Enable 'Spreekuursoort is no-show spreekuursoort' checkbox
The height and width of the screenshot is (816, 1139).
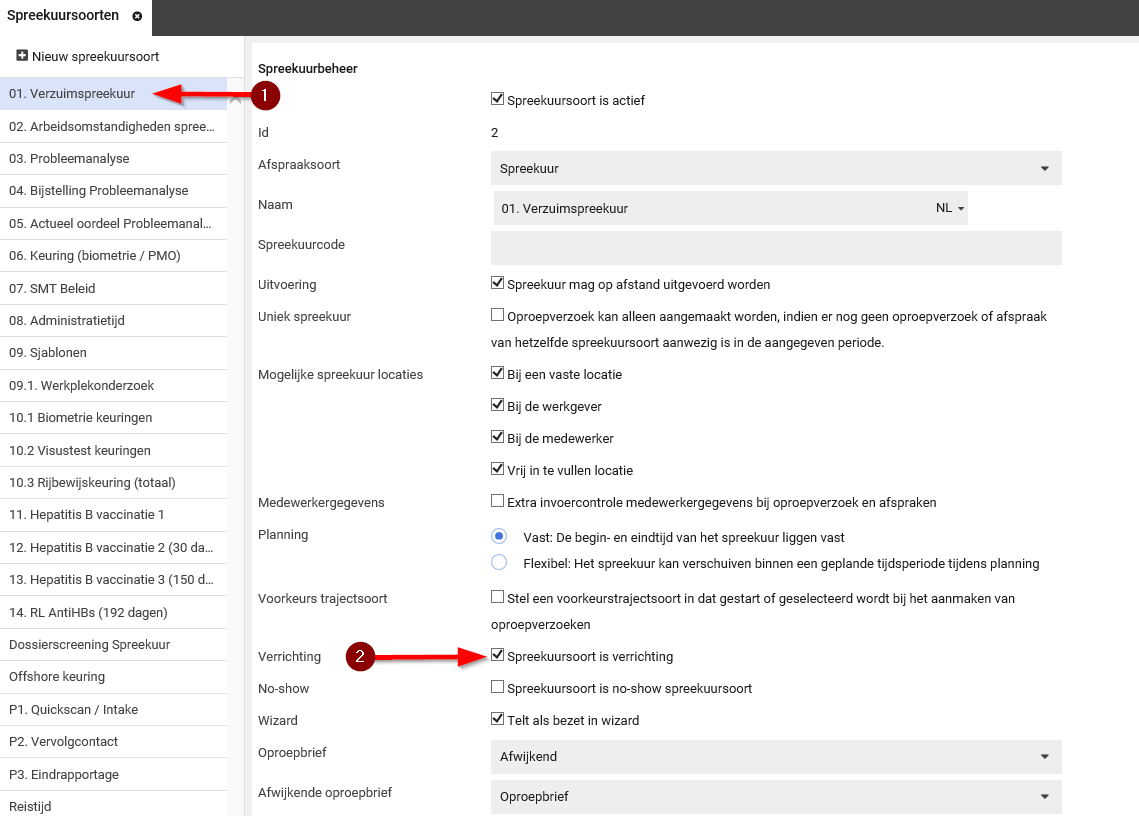pyautogui.click(x=498, y=688)
